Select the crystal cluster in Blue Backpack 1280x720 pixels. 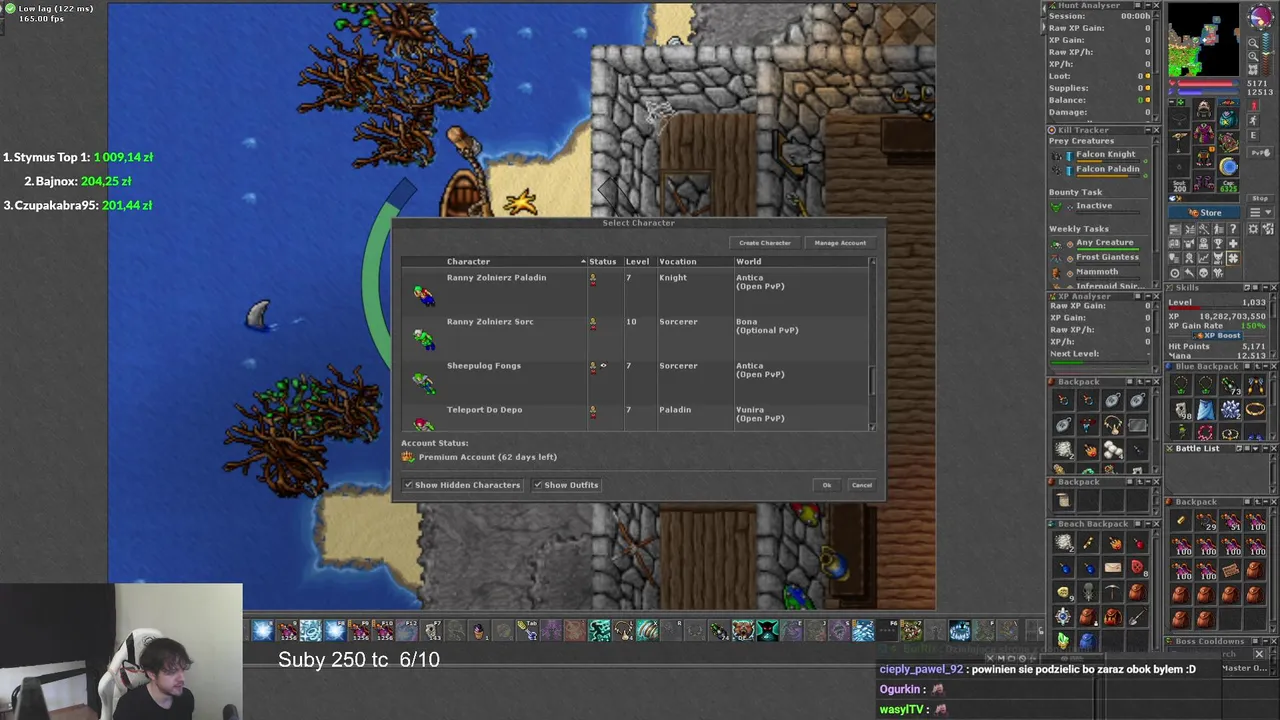click(x=1230, y=410)
